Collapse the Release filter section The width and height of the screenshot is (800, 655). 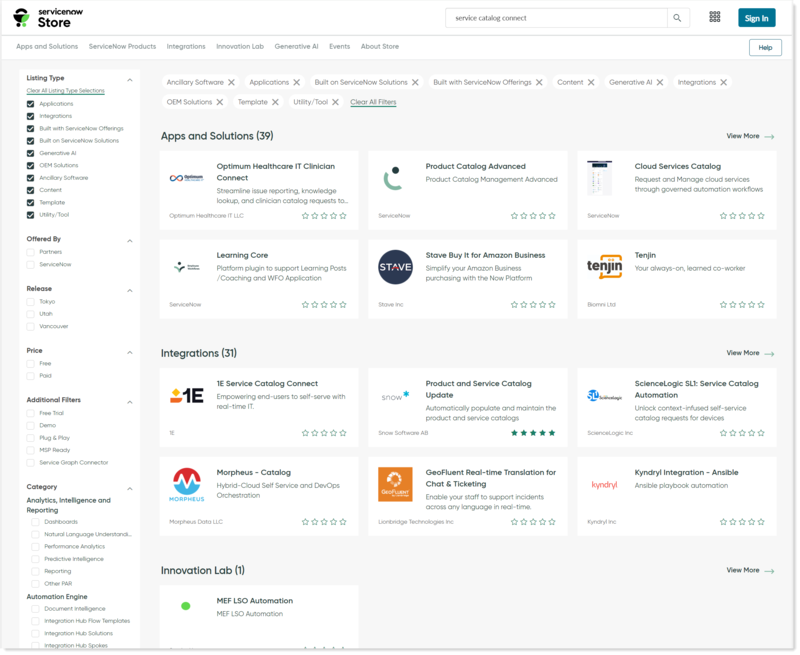tap(130, 291)
